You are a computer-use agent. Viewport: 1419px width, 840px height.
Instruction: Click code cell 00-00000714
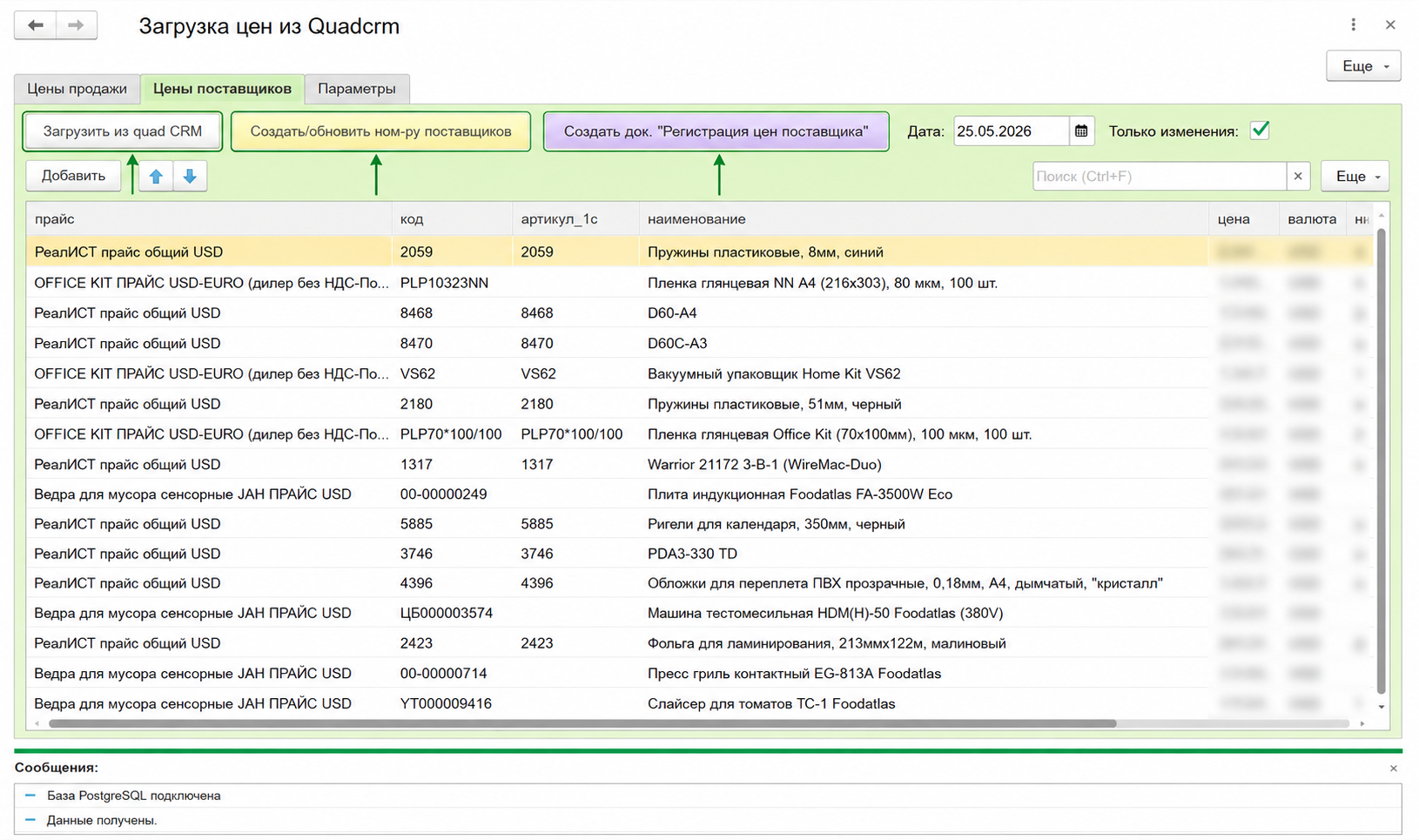pos(452,674)
